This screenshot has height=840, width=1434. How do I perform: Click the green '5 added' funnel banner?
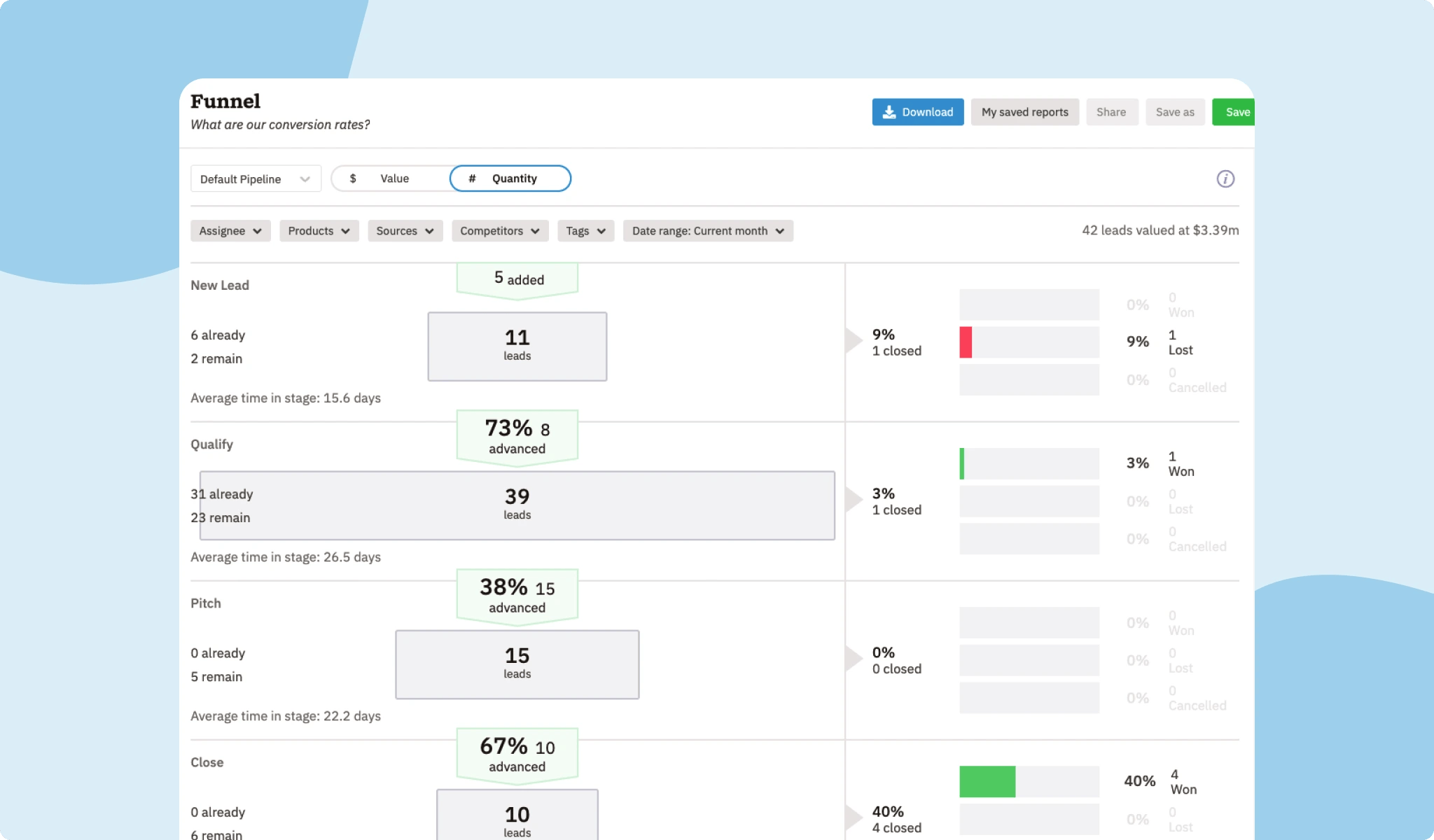[x=517, y=279]
